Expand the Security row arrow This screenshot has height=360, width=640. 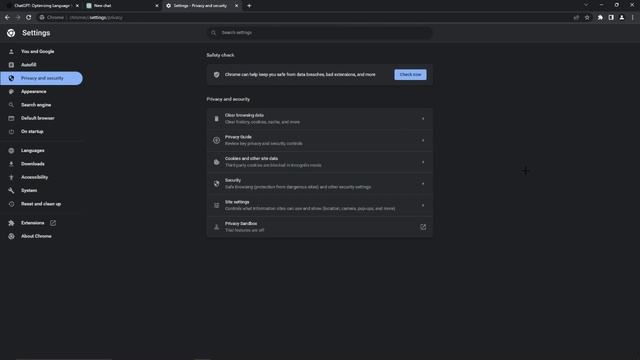pos(423,184)
